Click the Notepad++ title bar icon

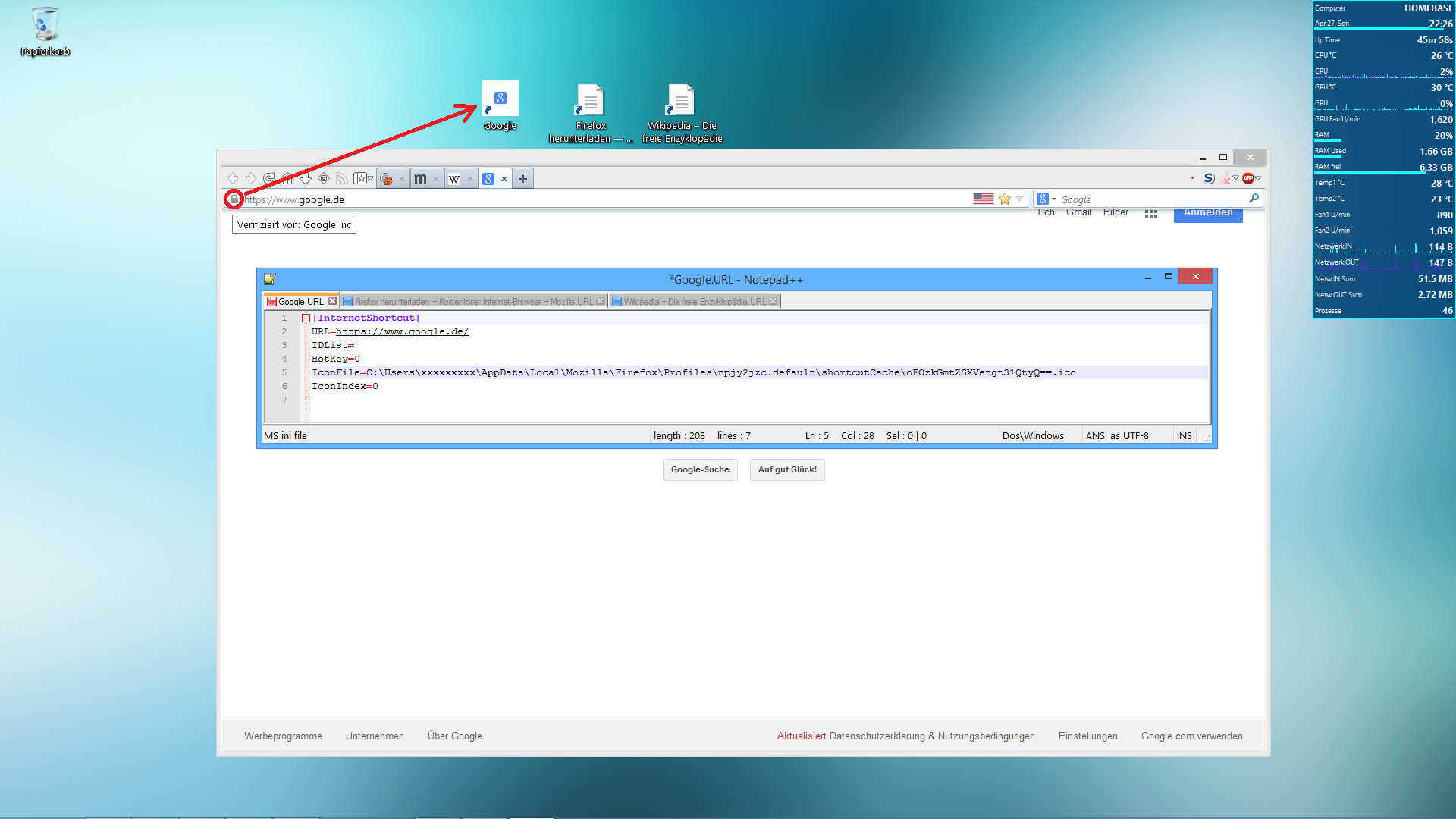point(270,279)
